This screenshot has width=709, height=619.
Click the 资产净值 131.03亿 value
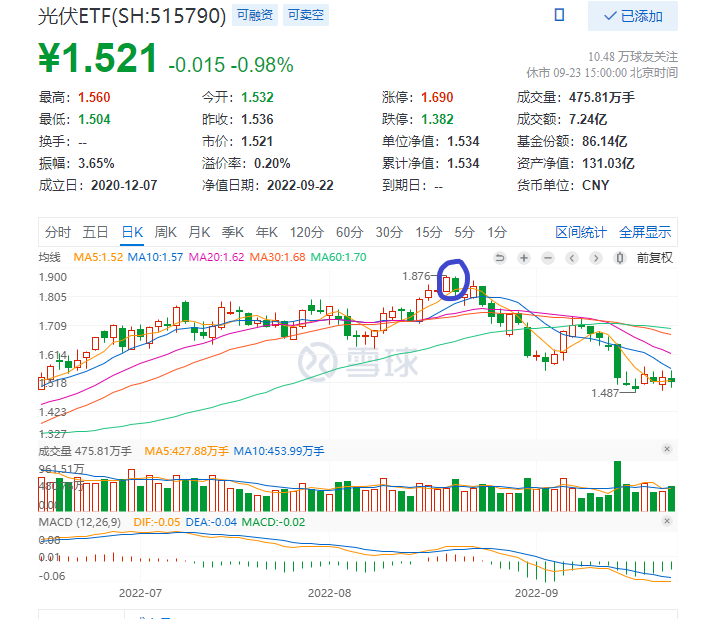pyautogui.click(x=608, y=163)
